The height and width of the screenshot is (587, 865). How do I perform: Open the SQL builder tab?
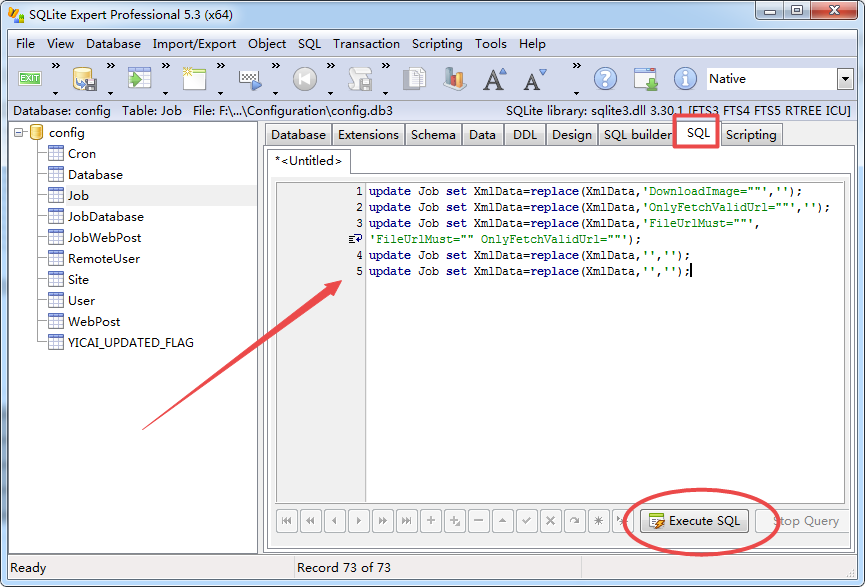[x=637, y=135]
